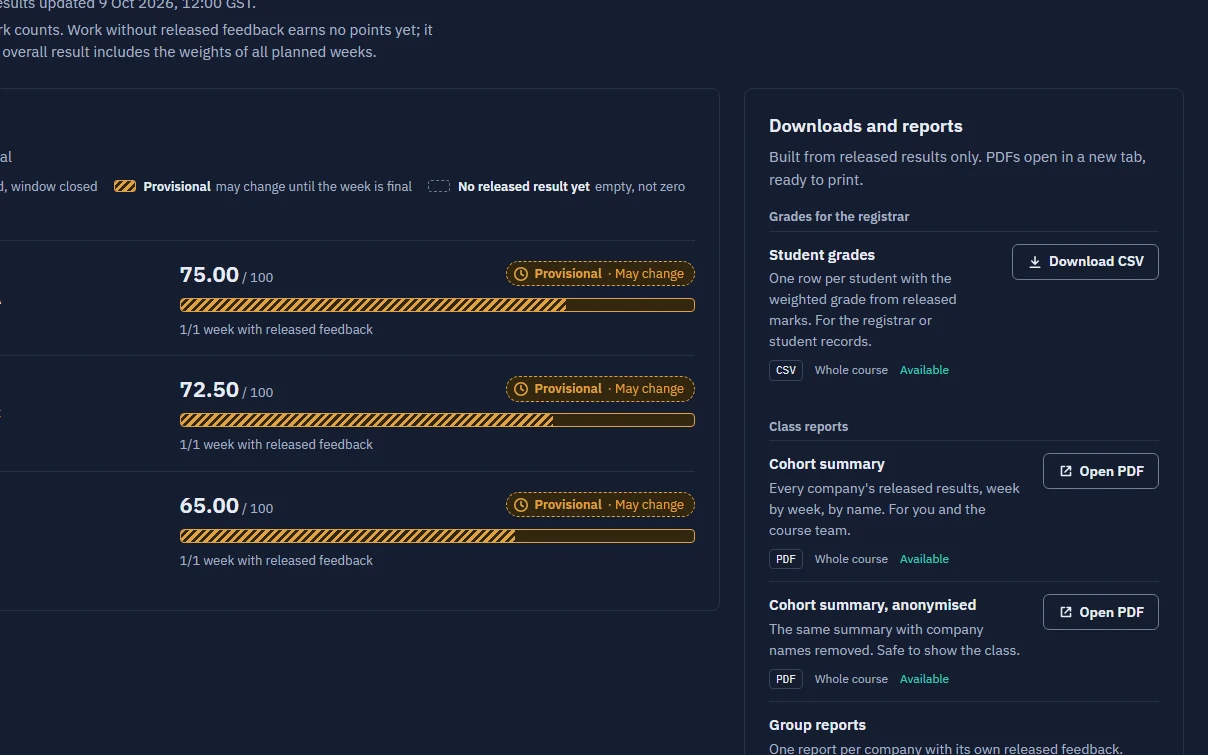Select the Group reports heading
The image size is (1208, 755).
(x=817, y=725)
